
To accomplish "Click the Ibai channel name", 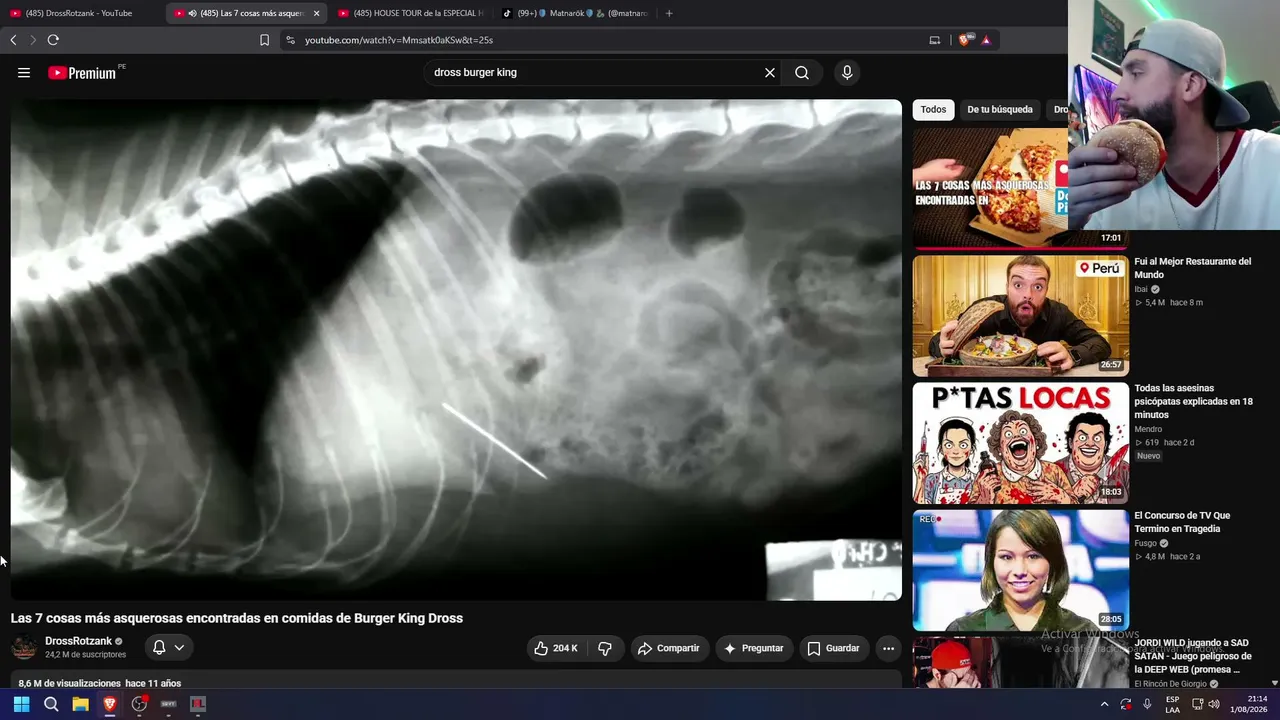I will point(1141,289).
